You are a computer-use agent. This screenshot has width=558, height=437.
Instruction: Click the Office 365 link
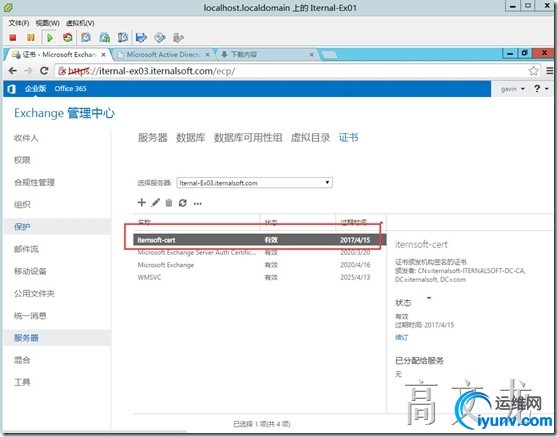pyautogui.click(x=70, y=89)
